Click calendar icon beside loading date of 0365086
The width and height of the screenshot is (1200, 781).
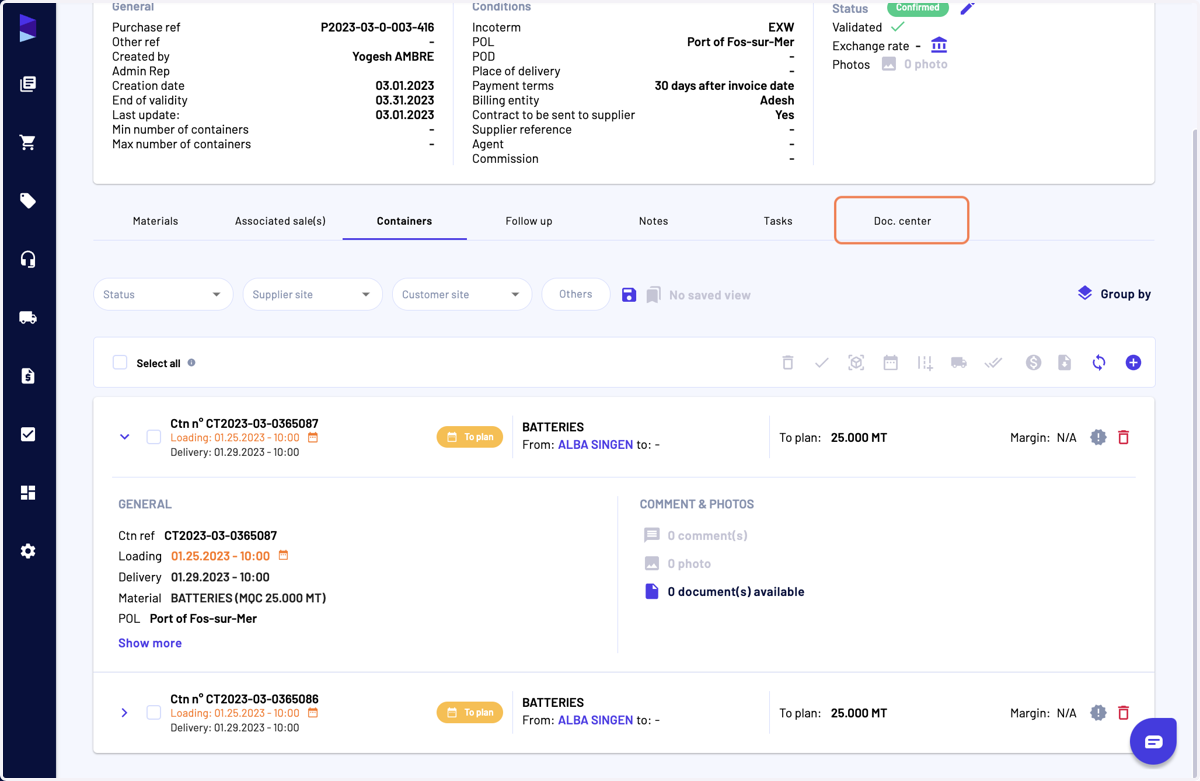click(x=313, y=713)
